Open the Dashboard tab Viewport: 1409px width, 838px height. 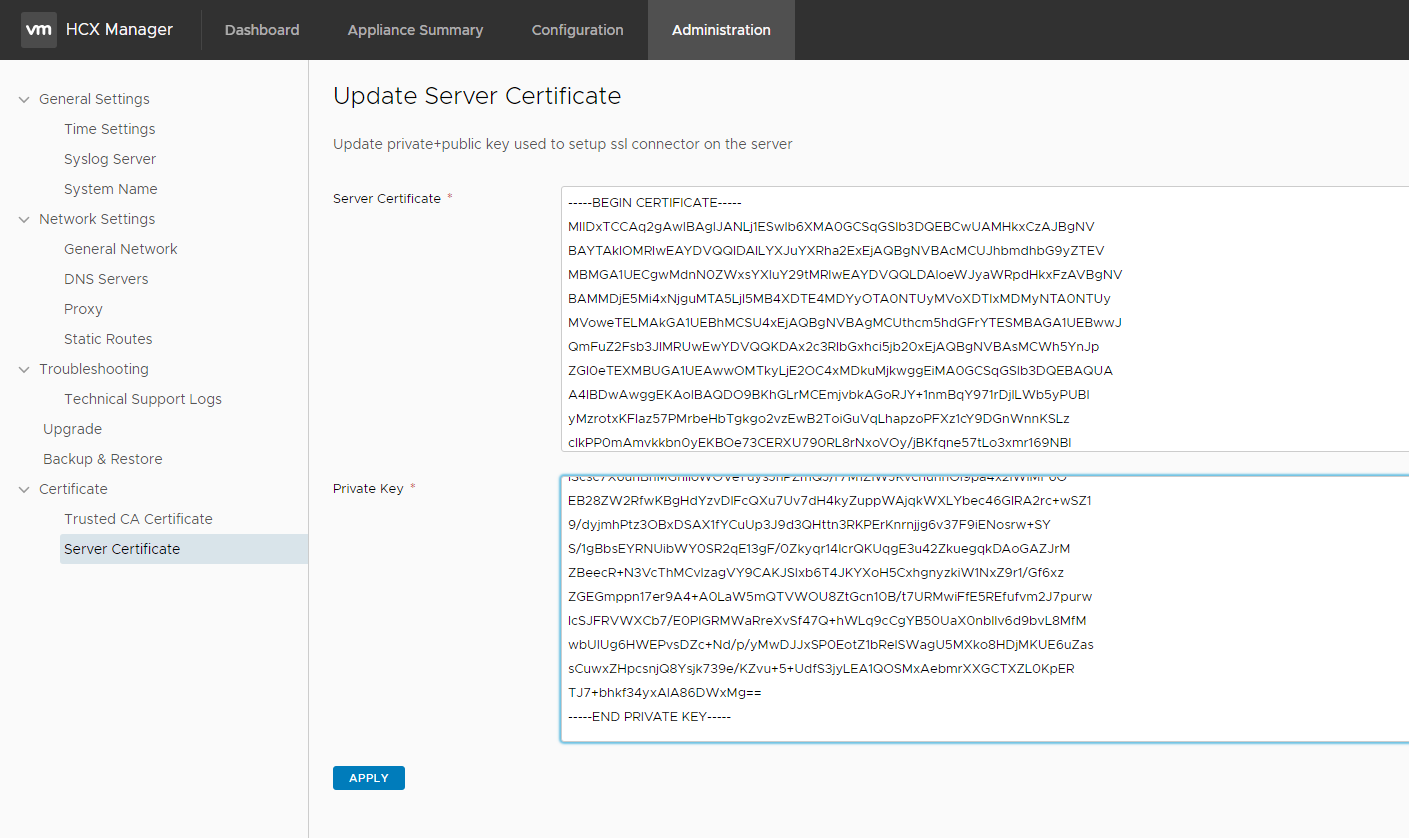click(x=262, y=30)
